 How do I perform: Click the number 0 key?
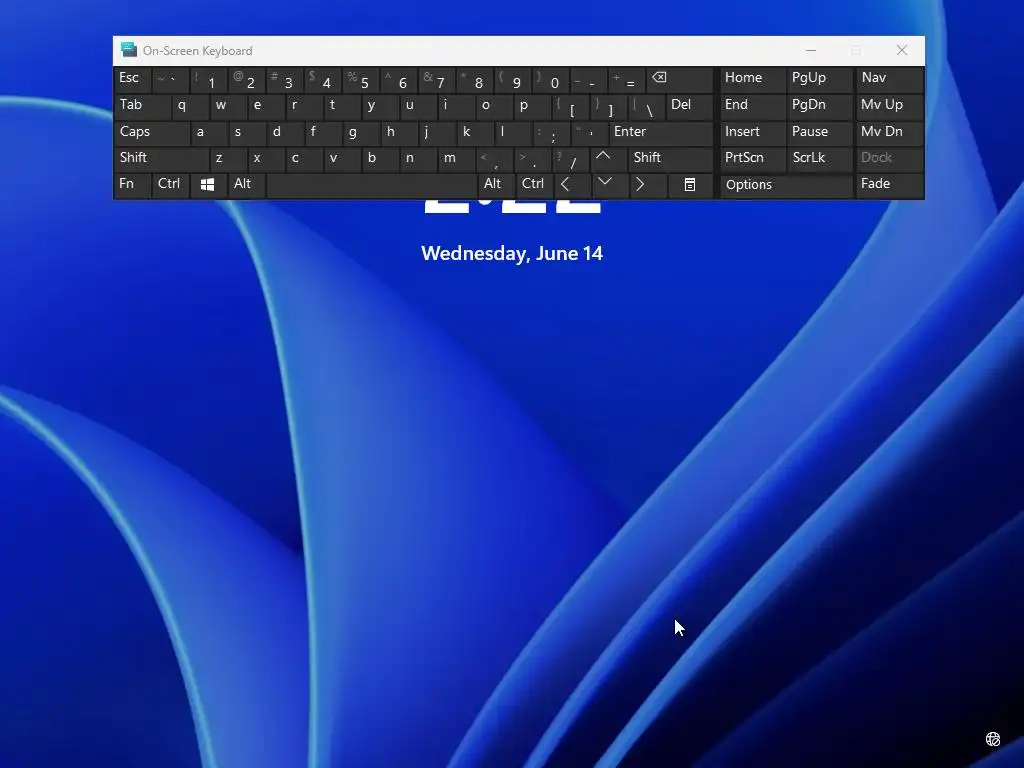click(551, 80)
